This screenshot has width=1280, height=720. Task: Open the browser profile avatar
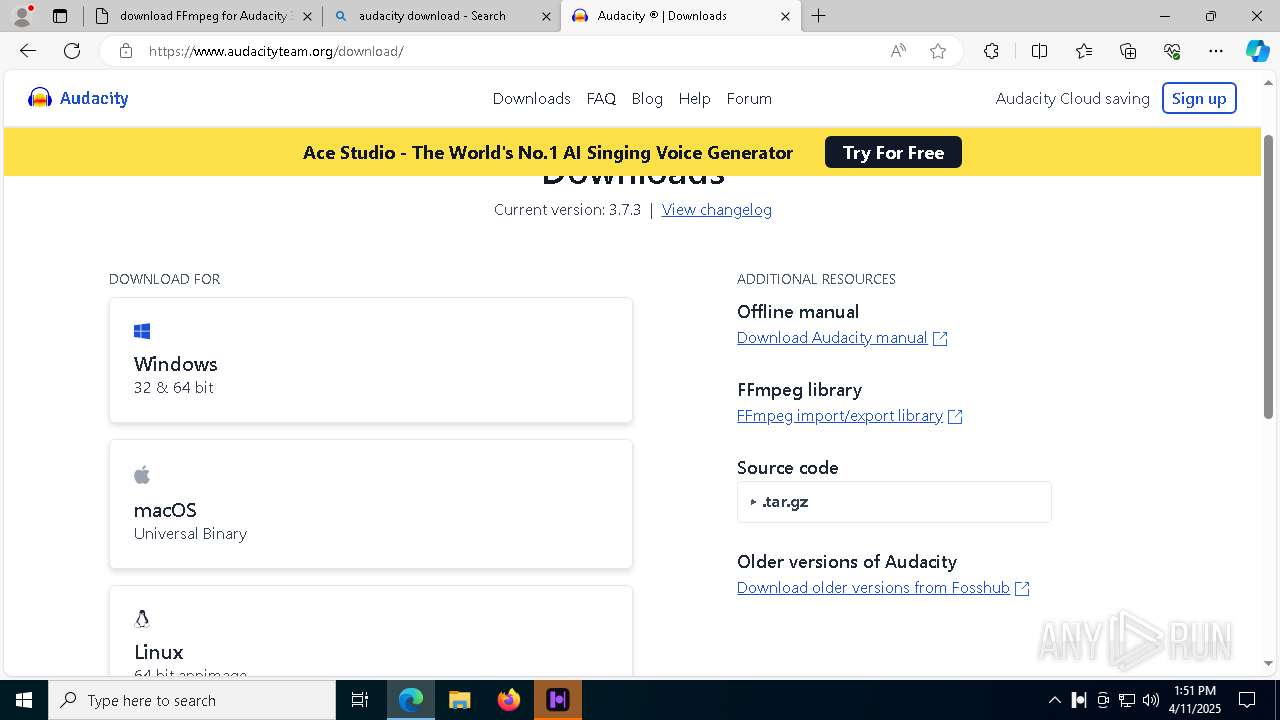pyautogui.click(x=22, y=16)
